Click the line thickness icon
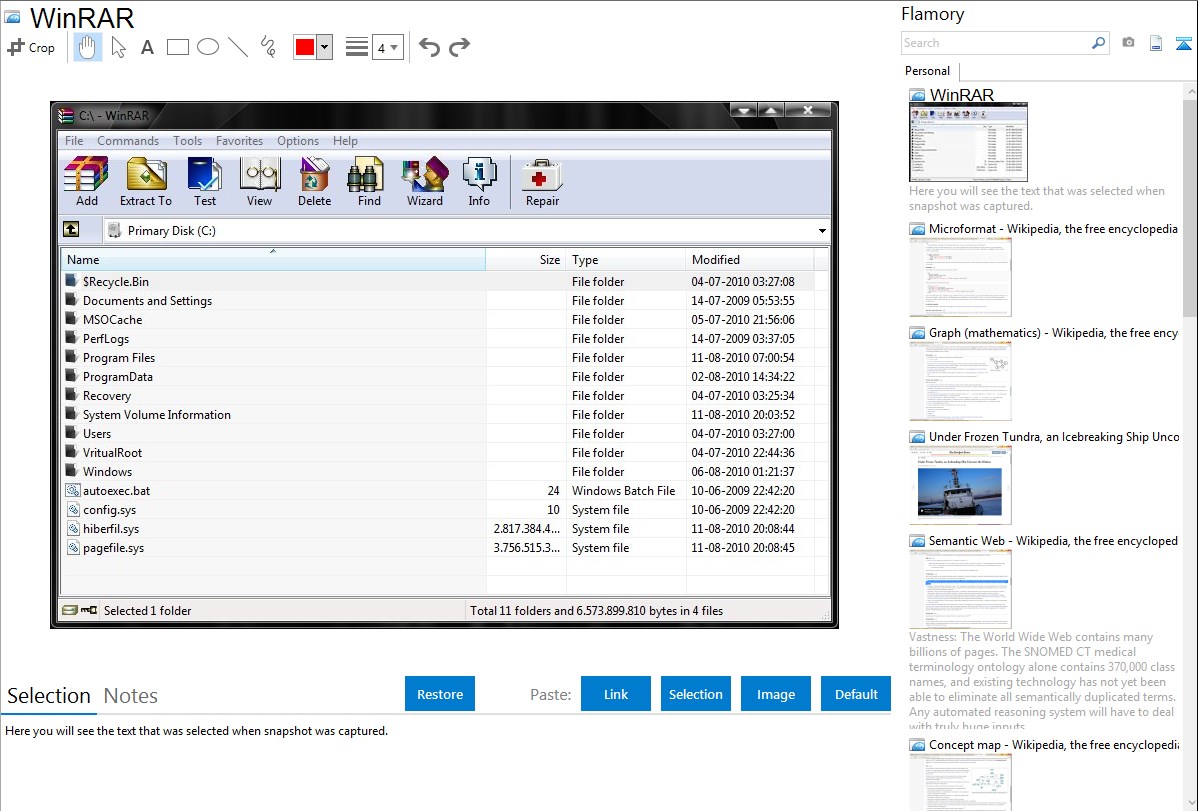Screen dimensions: 1198x811 pos(357,47)
